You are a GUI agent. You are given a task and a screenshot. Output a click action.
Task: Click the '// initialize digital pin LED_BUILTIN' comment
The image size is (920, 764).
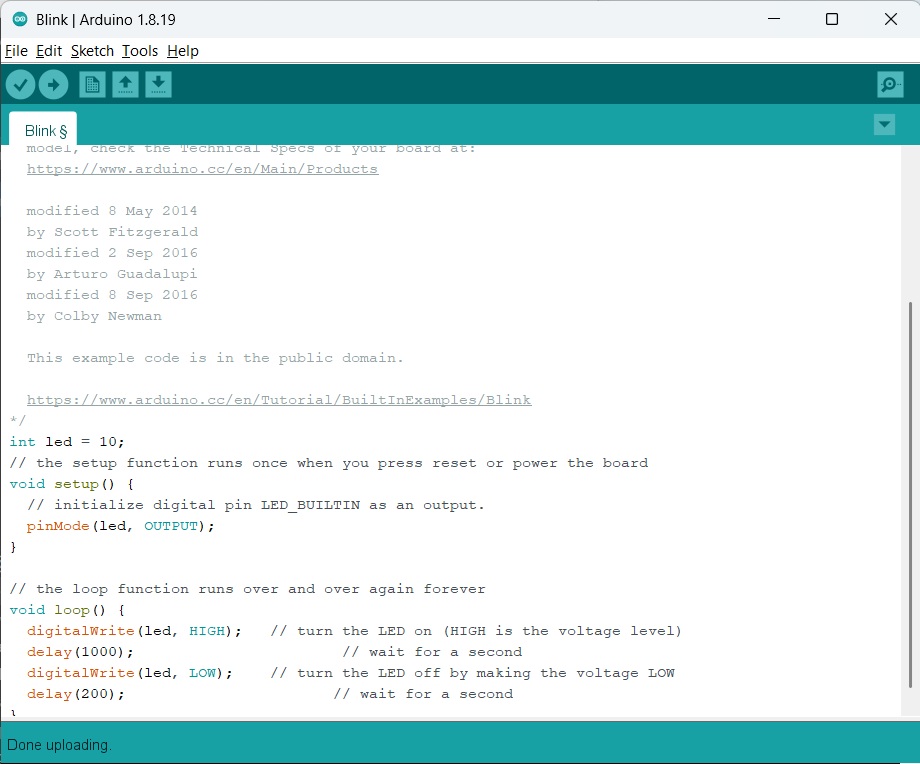(255, 505)
